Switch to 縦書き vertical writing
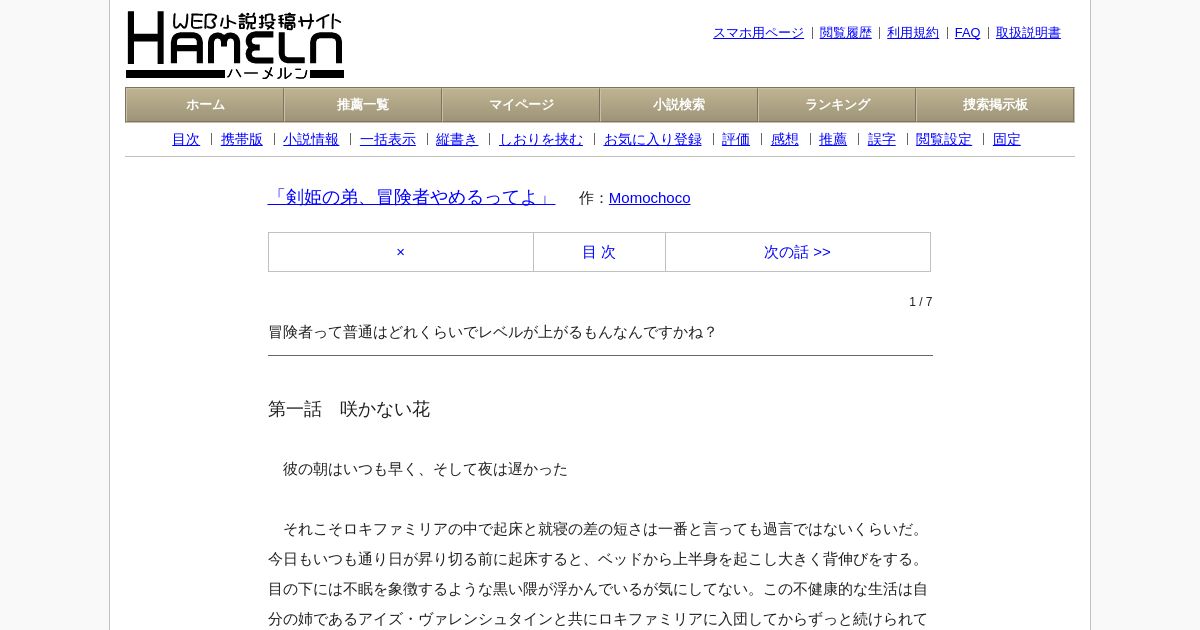This screenshot has width=1200, height=630. click(457, 140)
